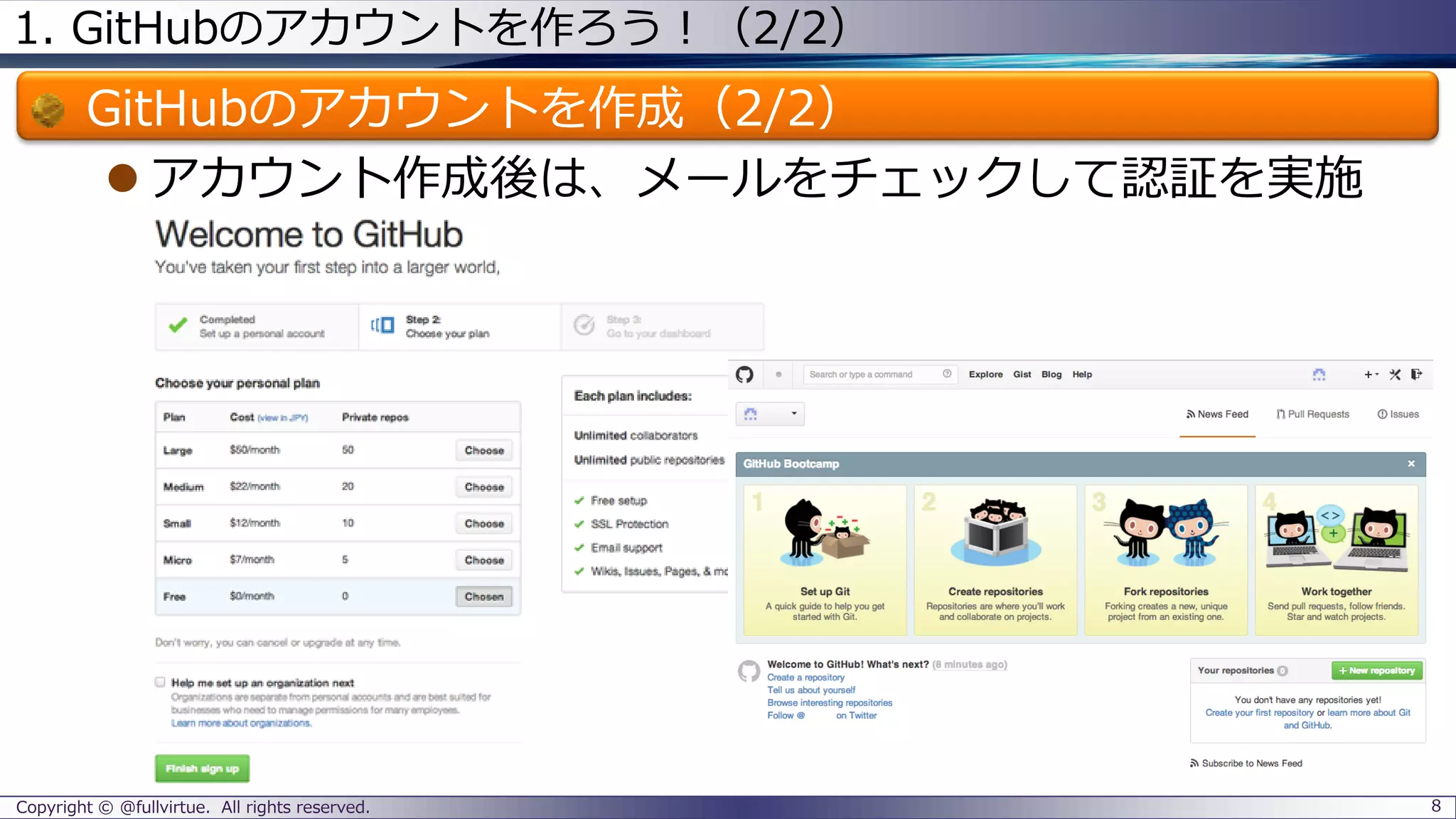Screen dimensions: 1456x819
Task: Choose the Large plan
Action: (x=484, y=451)
